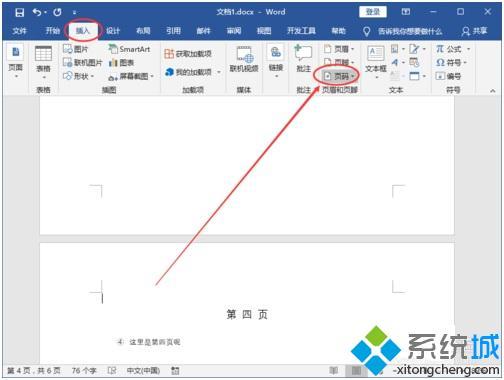Insert a 图表 (Chart)
504x380 pixels.
click(x=121, y=62)
